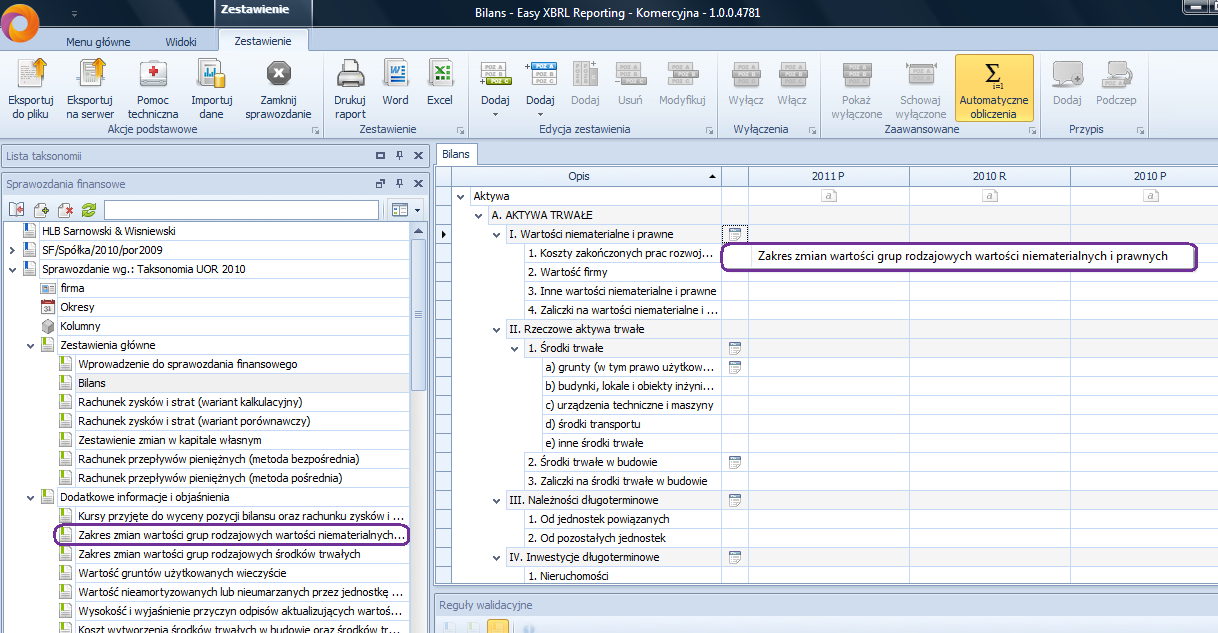
Task: Click the note icon in a) grunty row
Action: (x=735, y=367)
